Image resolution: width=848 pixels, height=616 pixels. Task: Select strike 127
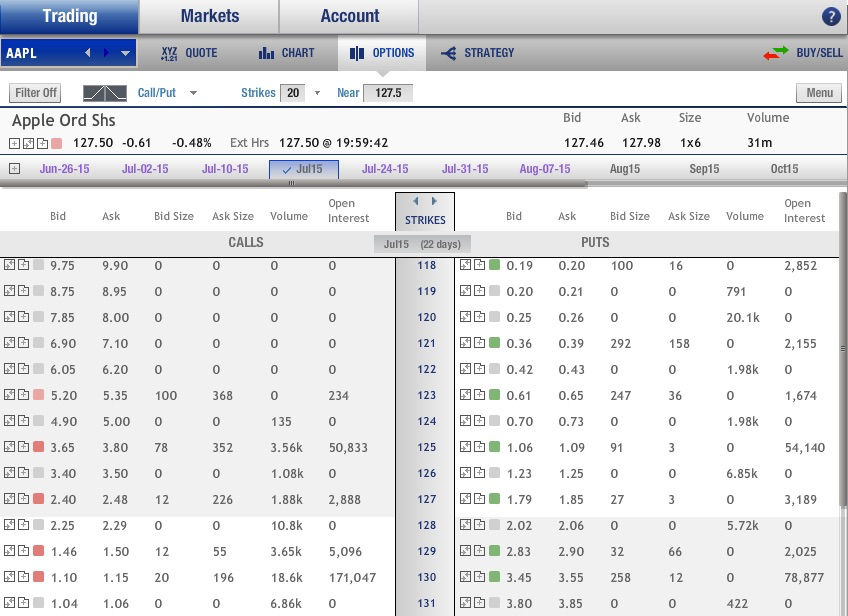coord(426,499)
